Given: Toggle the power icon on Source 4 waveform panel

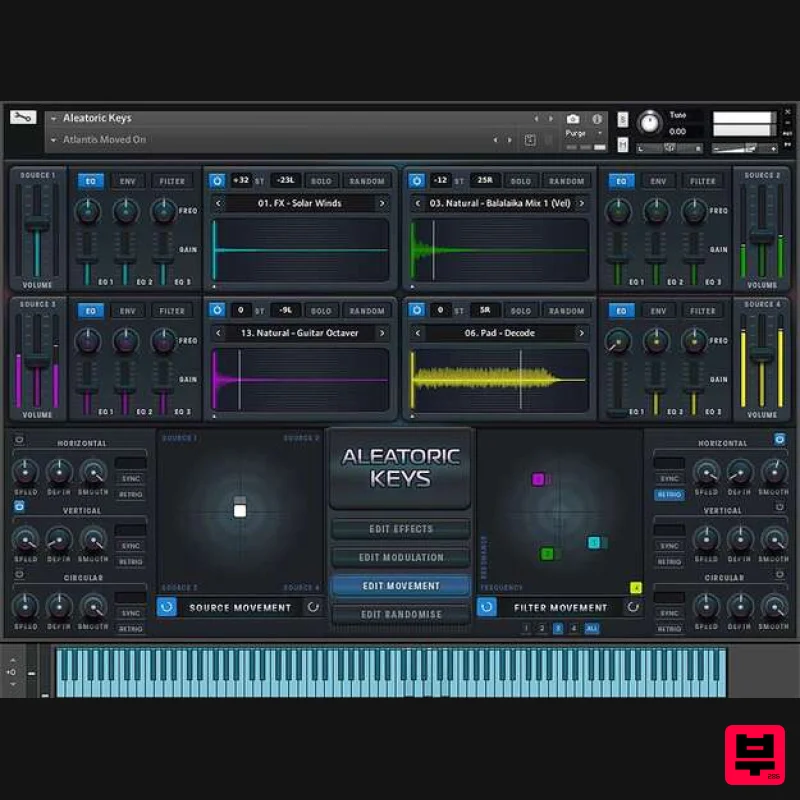Looking at the screenshot, I should tap(417, 310).
